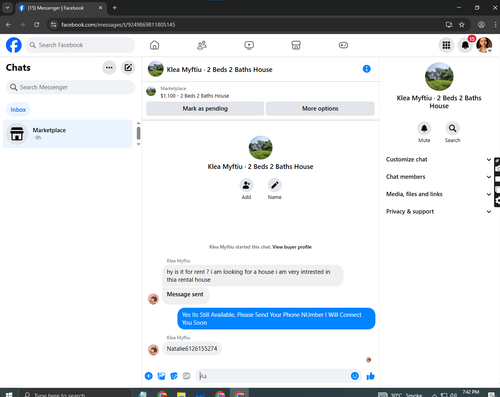Image resolution: width=500 pixels, height=397 pixels.
Task: Expand Privacy & support section
Action: (x=439, y=211)
